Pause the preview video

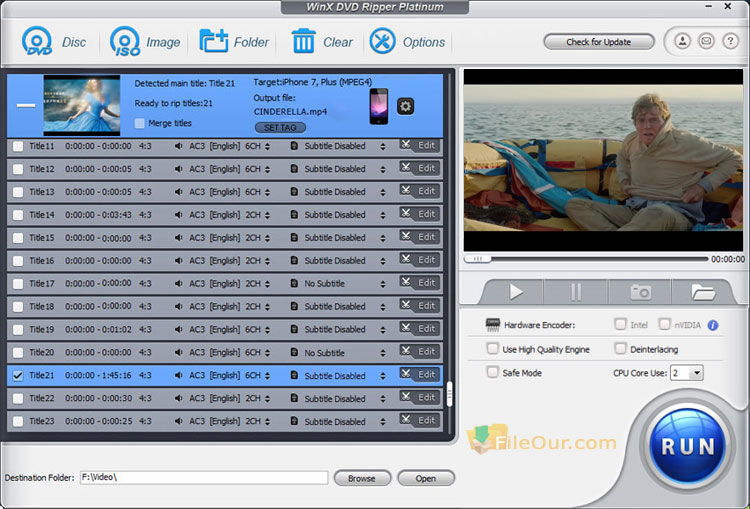click(576, 292)
